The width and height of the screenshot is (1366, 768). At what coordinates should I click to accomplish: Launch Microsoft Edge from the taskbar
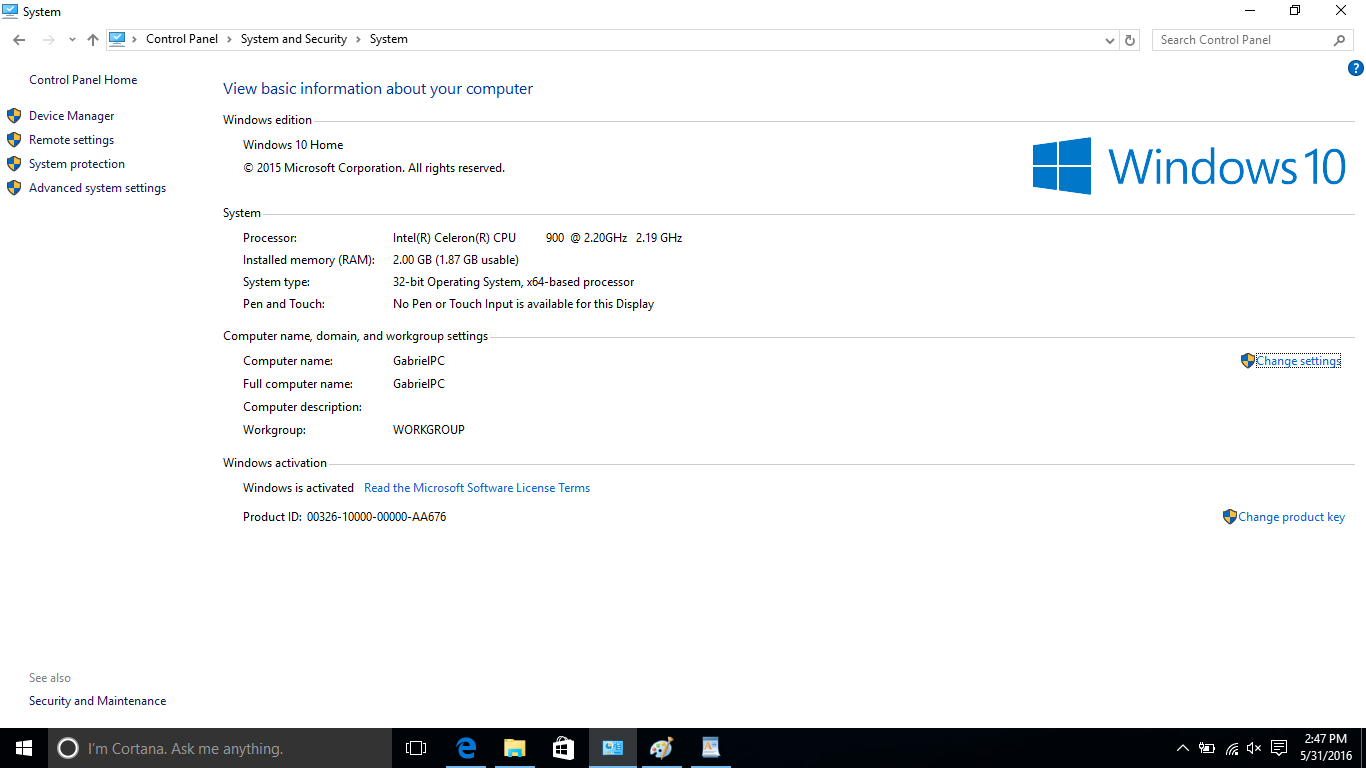pyautogui.click(x=465, y=748)
